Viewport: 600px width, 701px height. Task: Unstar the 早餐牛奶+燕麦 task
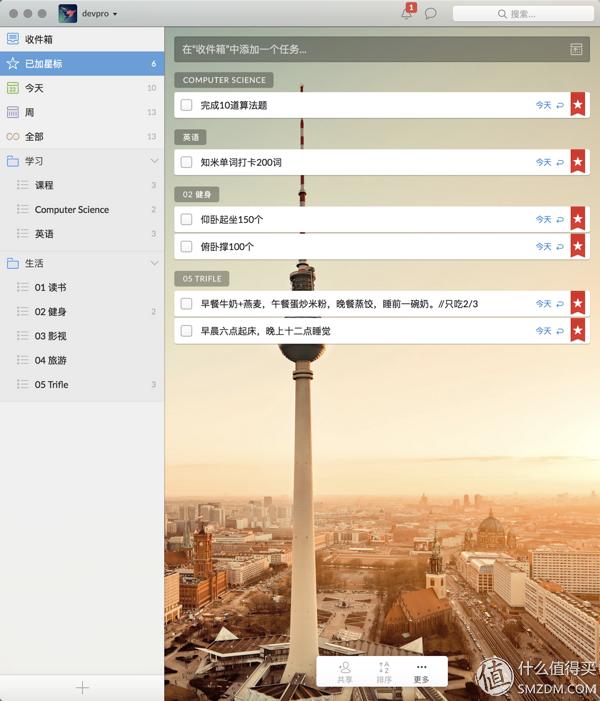click(578, 303)
